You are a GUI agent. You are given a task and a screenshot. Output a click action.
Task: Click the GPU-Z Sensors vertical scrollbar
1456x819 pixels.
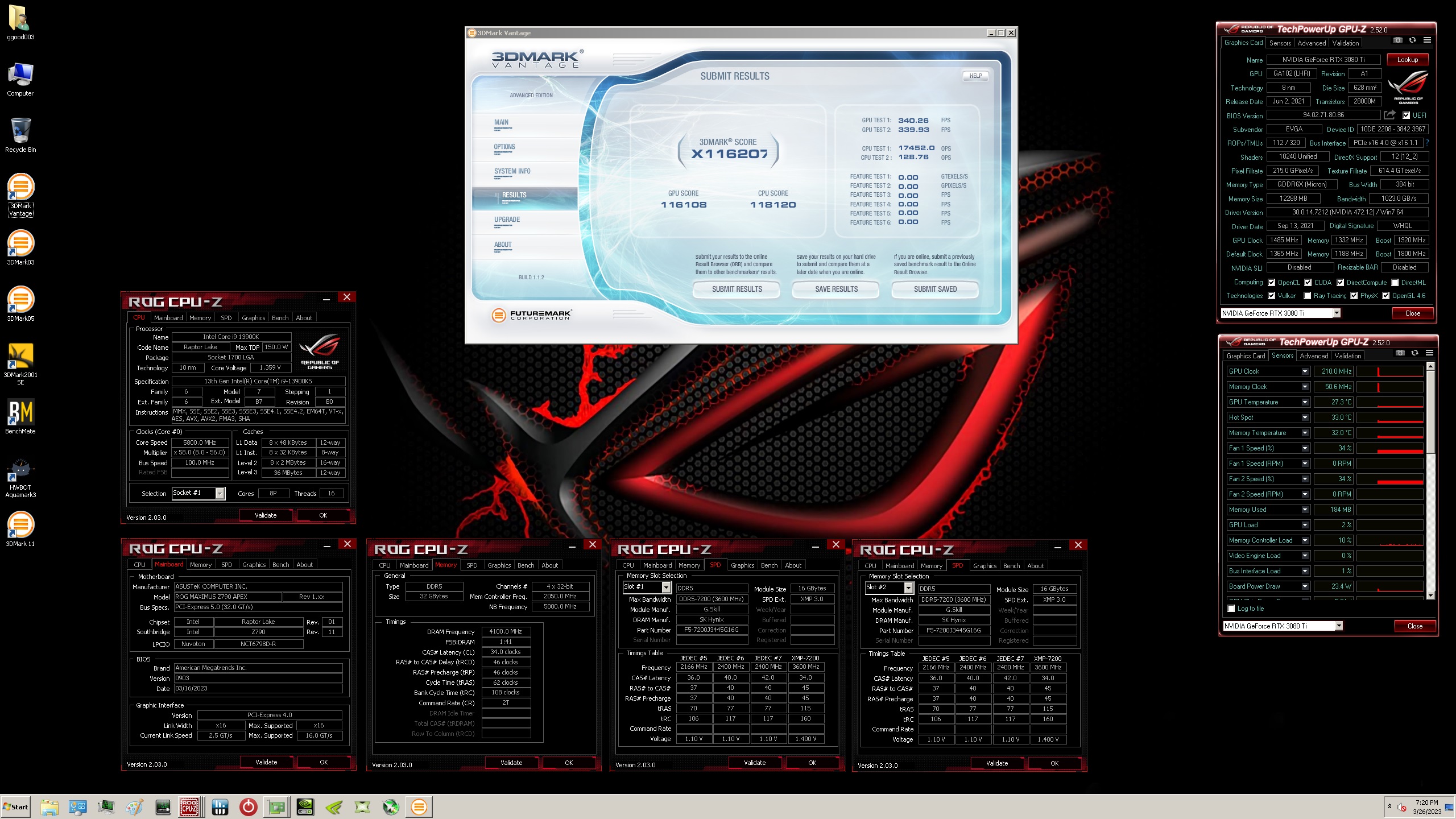point(1431,481)
